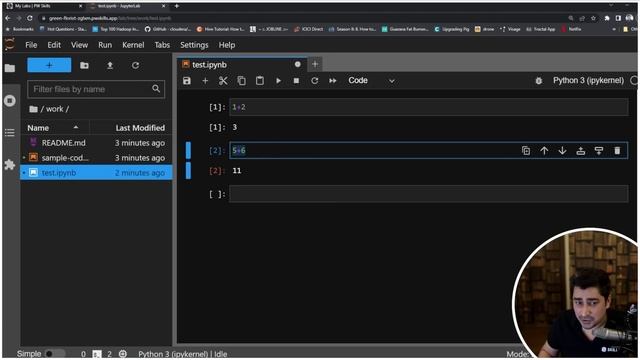Click the 1+2 code cell
Screen dimensions: 640x360
point(429,107)
